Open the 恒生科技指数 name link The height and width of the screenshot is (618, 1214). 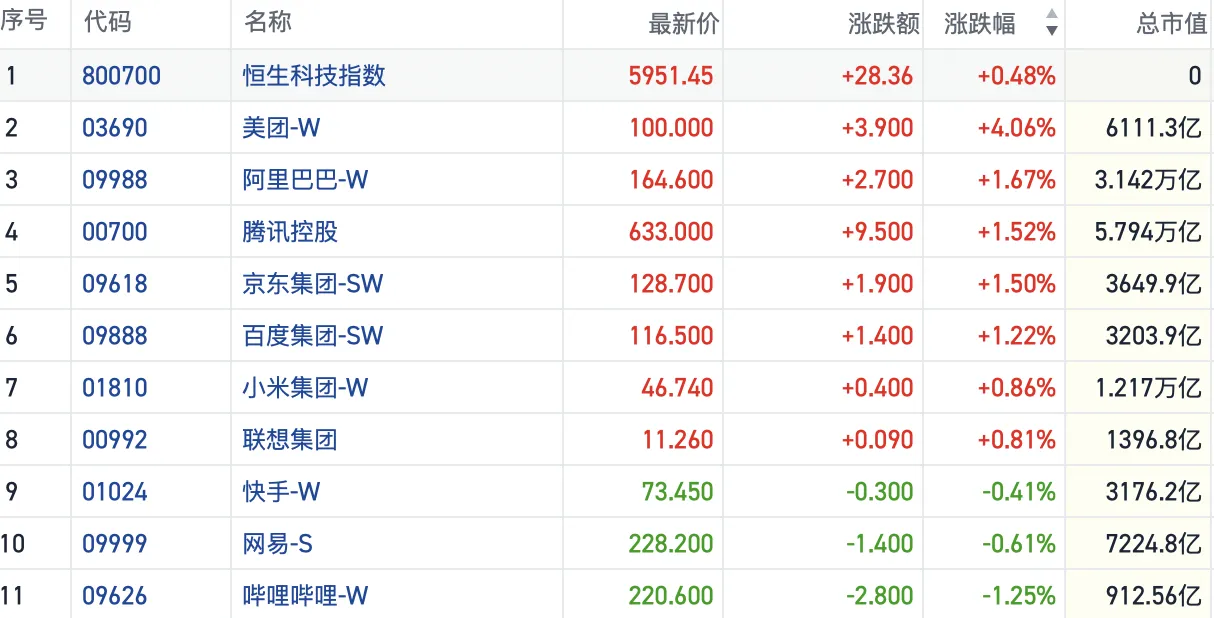point(314,76)
